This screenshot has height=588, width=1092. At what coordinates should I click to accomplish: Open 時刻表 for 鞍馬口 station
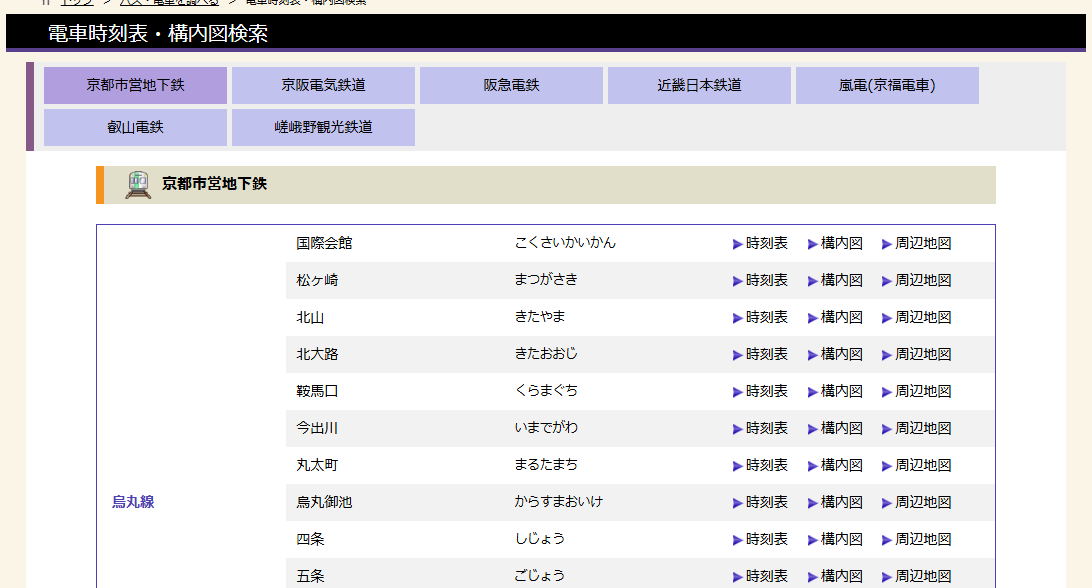(x=760, y=391)
